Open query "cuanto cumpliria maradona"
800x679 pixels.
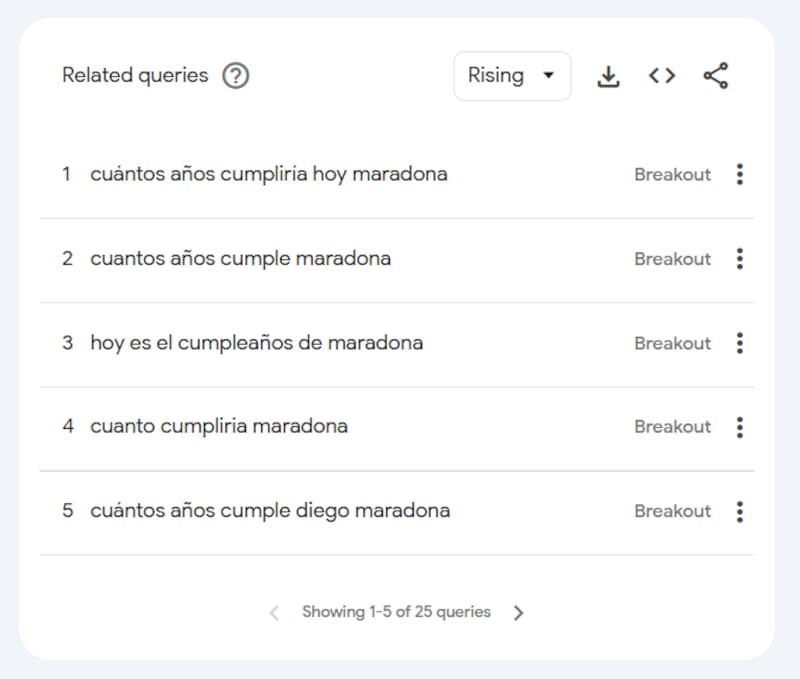(x=219, y=426)
